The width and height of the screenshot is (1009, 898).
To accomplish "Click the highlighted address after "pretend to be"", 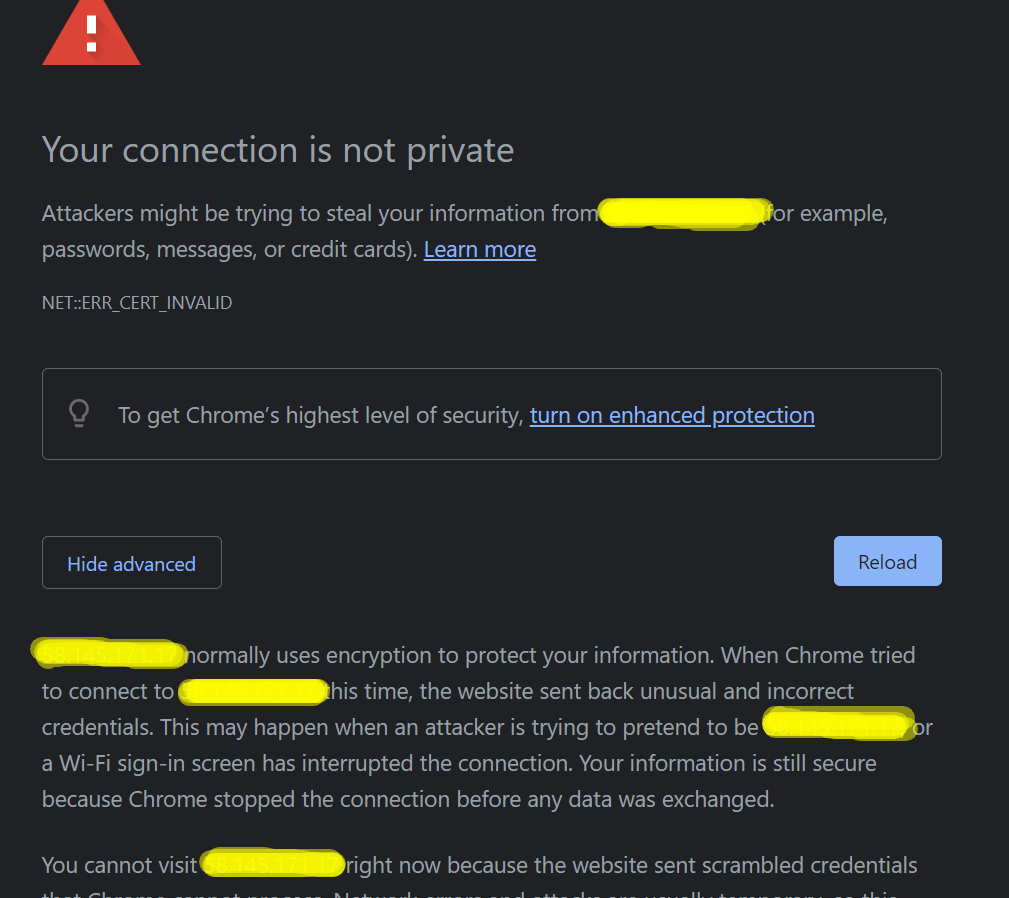I will click(838, 725).
